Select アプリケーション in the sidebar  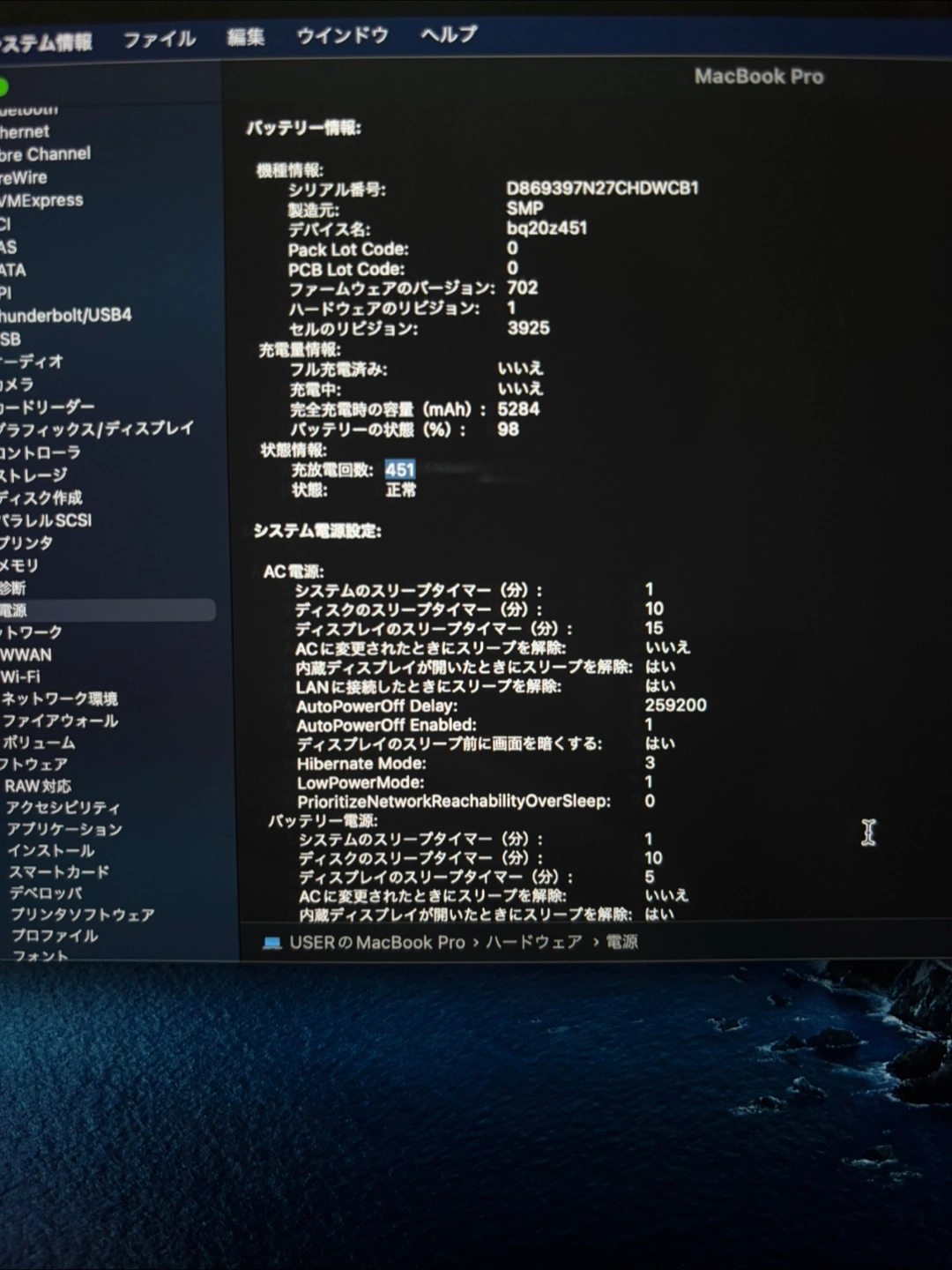pyautogui.click(x=64, y=829)
